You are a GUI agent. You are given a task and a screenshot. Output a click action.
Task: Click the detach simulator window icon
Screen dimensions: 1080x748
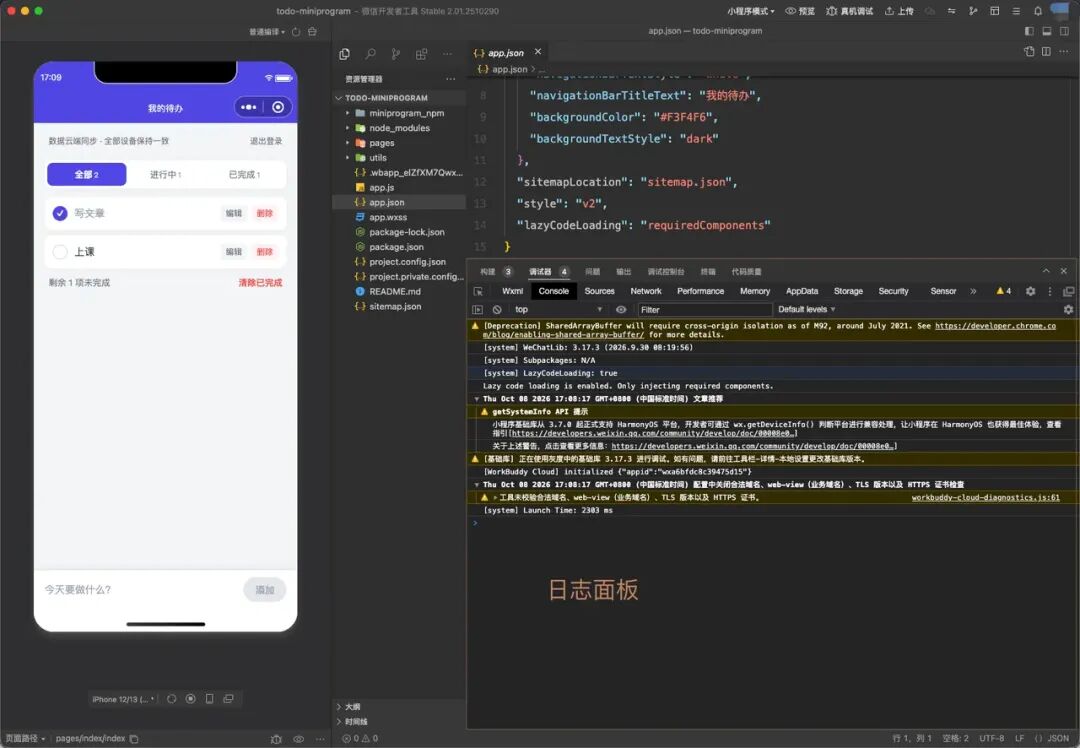click(x=228, y=698)
